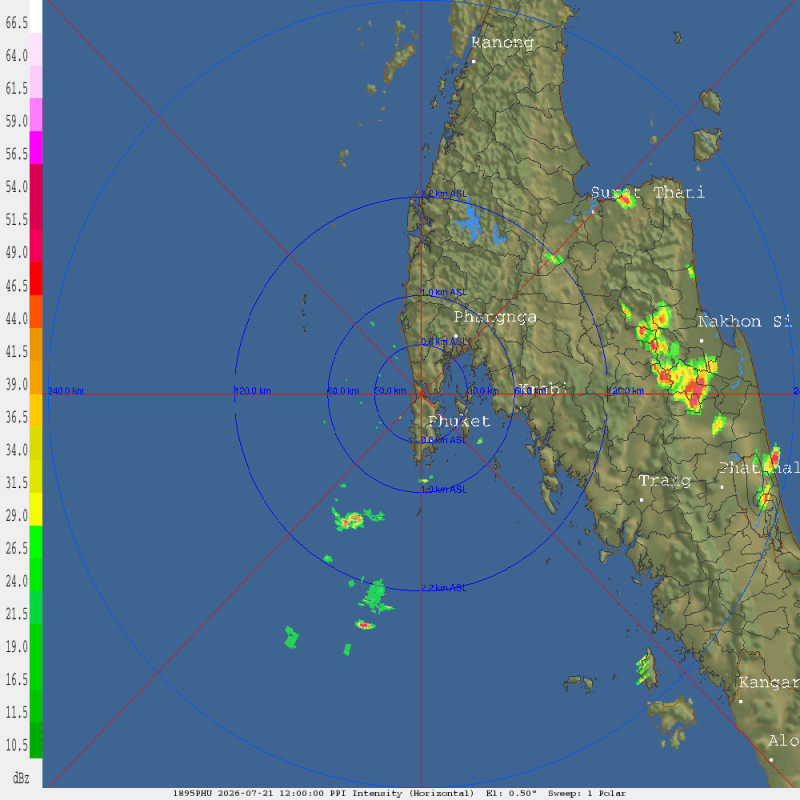This screenshot has width=800, height=800.
Task: Click the 120.0 km label west of Phuket
Action: (253, 391)
